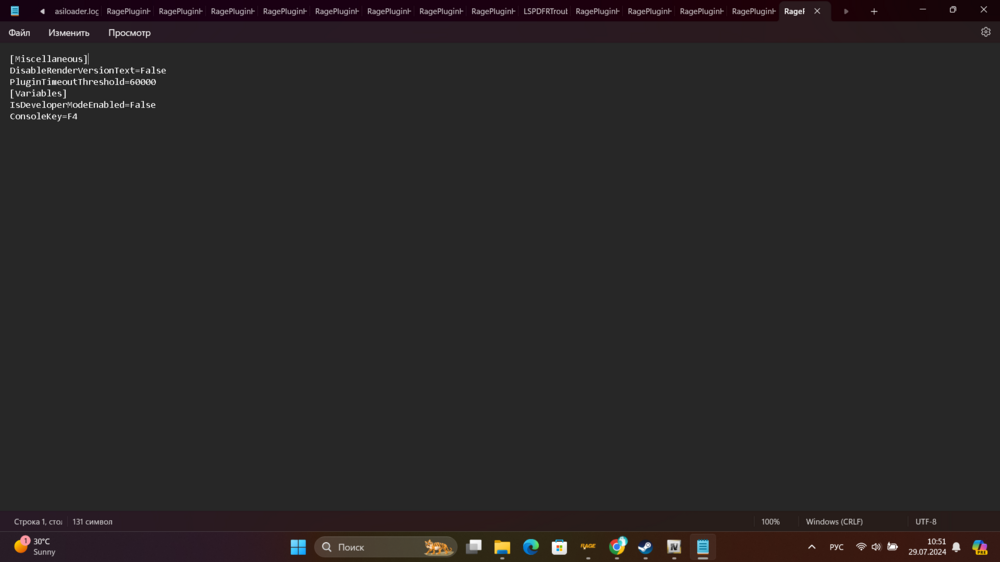This screenshot has width=1000, height=562.
Task: Launch Microsoft Edge from taskbar
Action: click(x=531, y=547)
